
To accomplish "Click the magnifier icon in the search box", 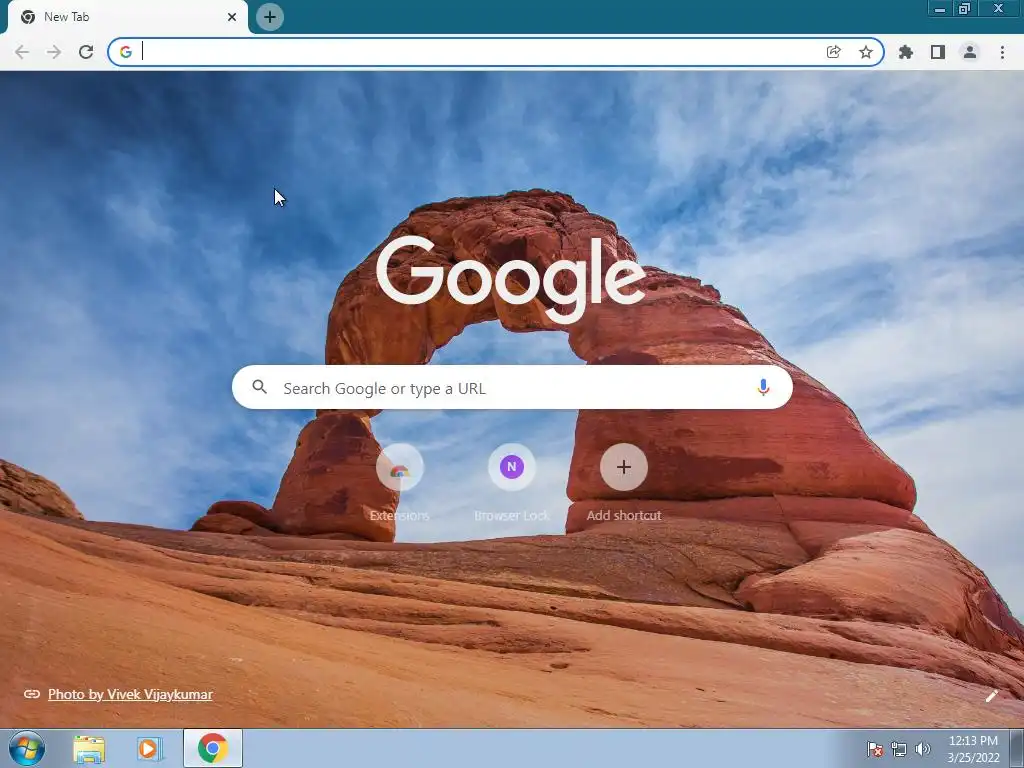I will point(259,387).
